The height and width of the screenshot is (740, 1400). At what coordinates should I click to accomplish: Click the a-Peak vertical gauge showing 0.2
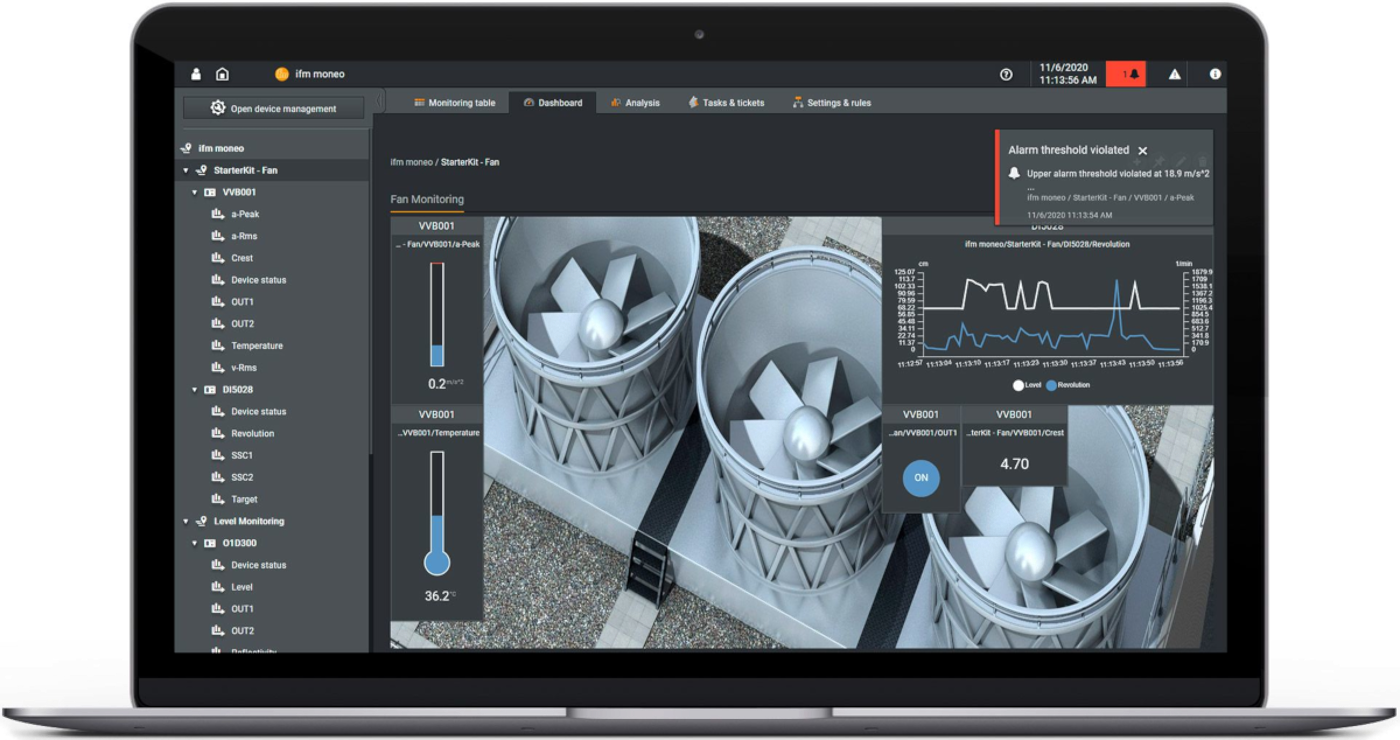(437, 310)
